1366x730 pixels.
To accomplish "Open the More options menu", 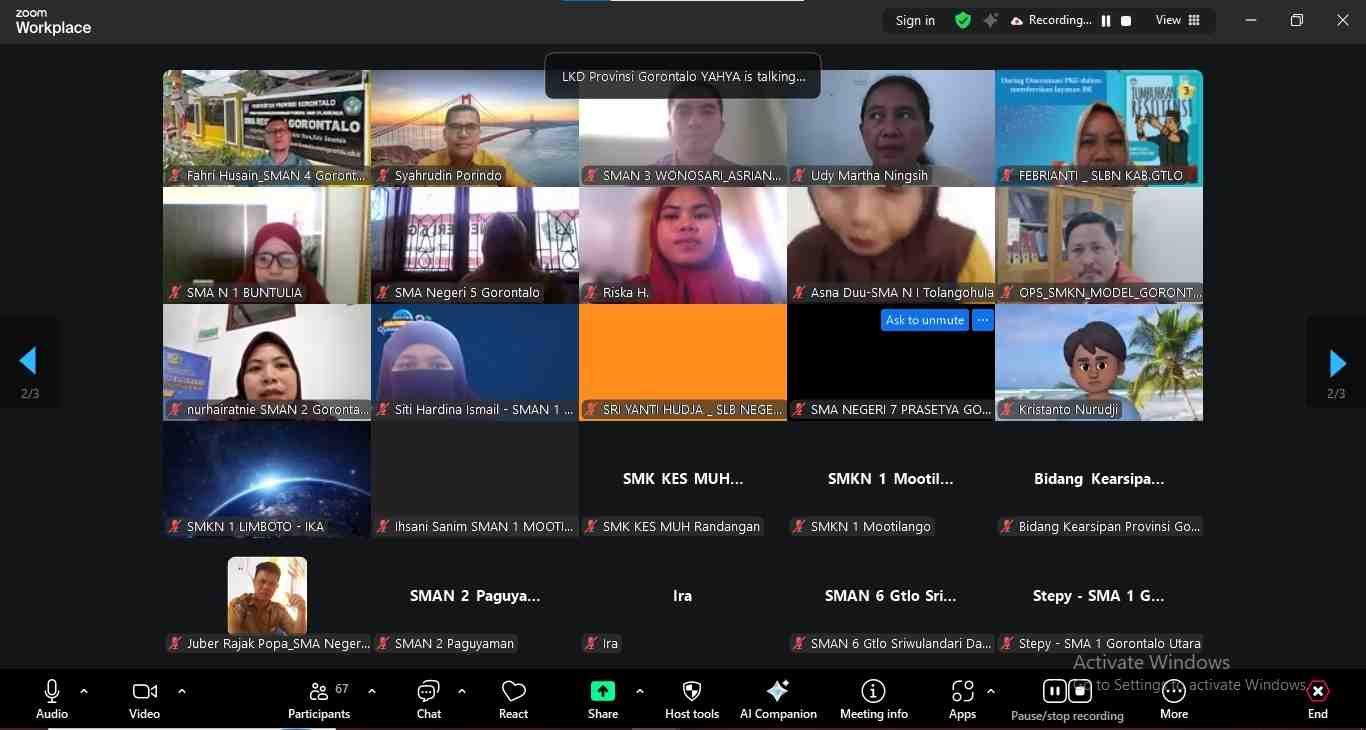I will click(1174, 699).
